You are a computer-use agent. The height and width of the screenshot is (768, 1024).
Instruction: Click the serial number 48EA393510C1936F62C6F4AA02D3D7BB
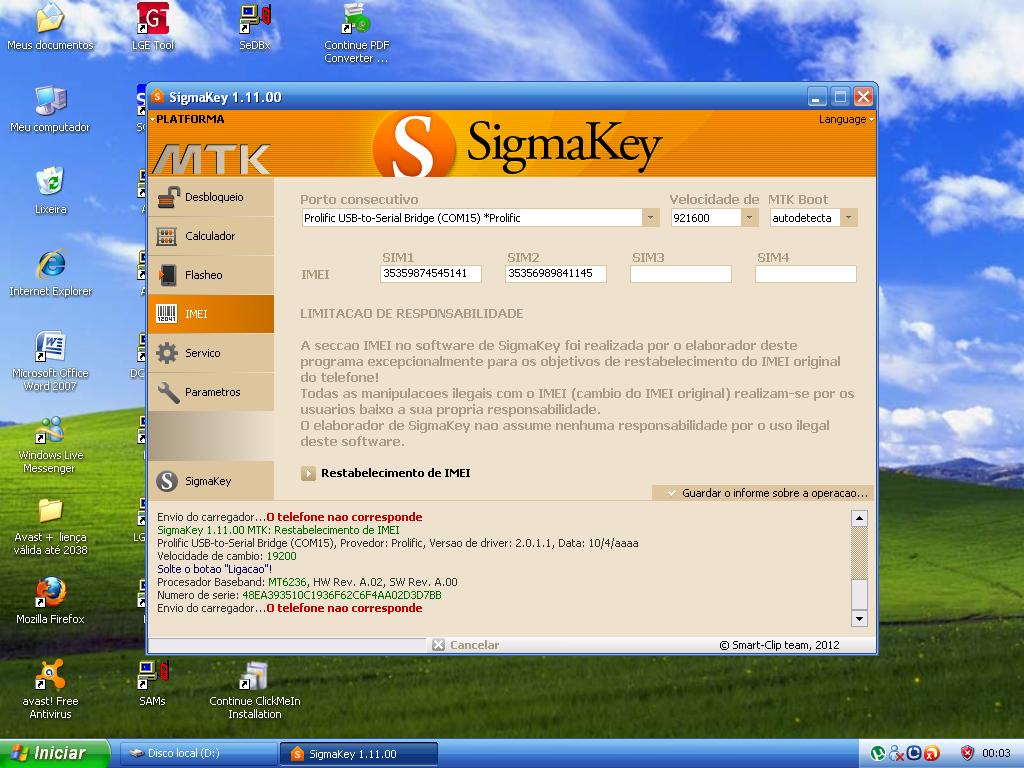tap(342, 595)
